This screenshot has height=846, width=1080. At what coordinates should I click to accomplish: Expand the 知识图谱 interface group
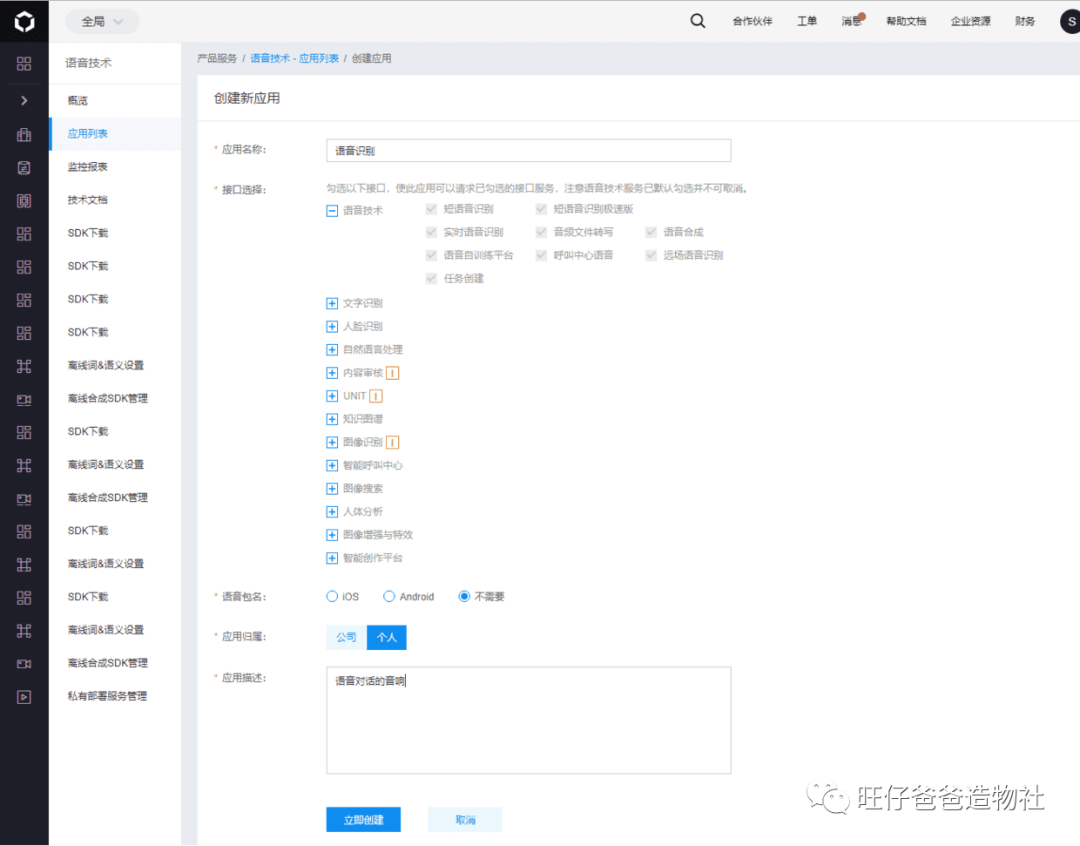tap(332, 420)
